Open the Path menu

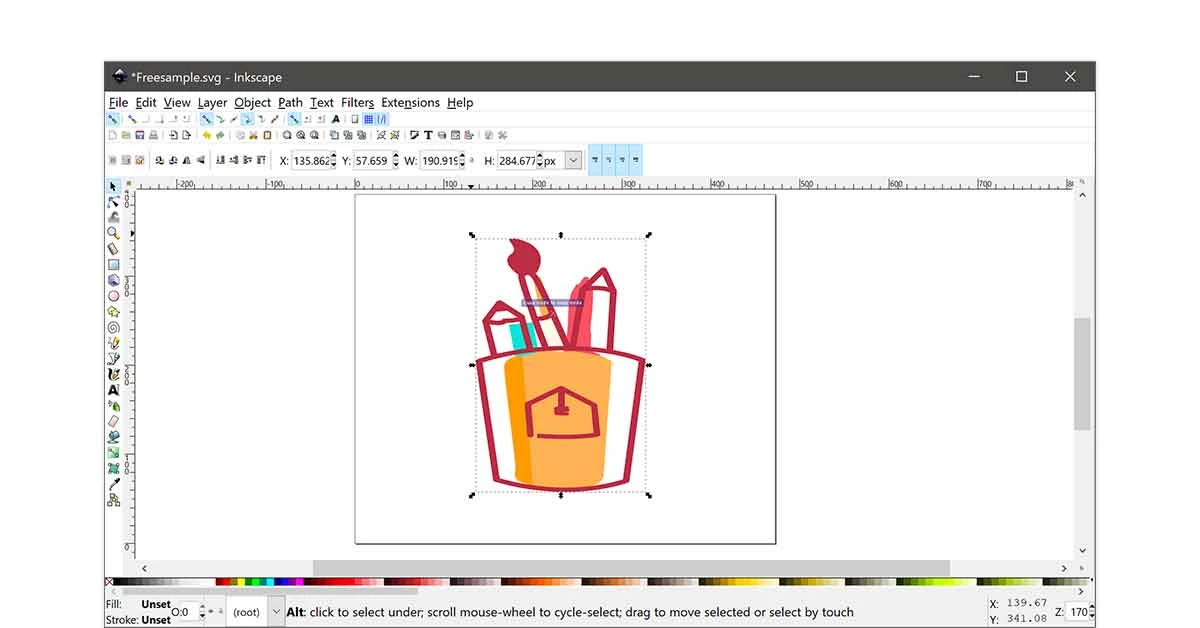pos(290,102)
